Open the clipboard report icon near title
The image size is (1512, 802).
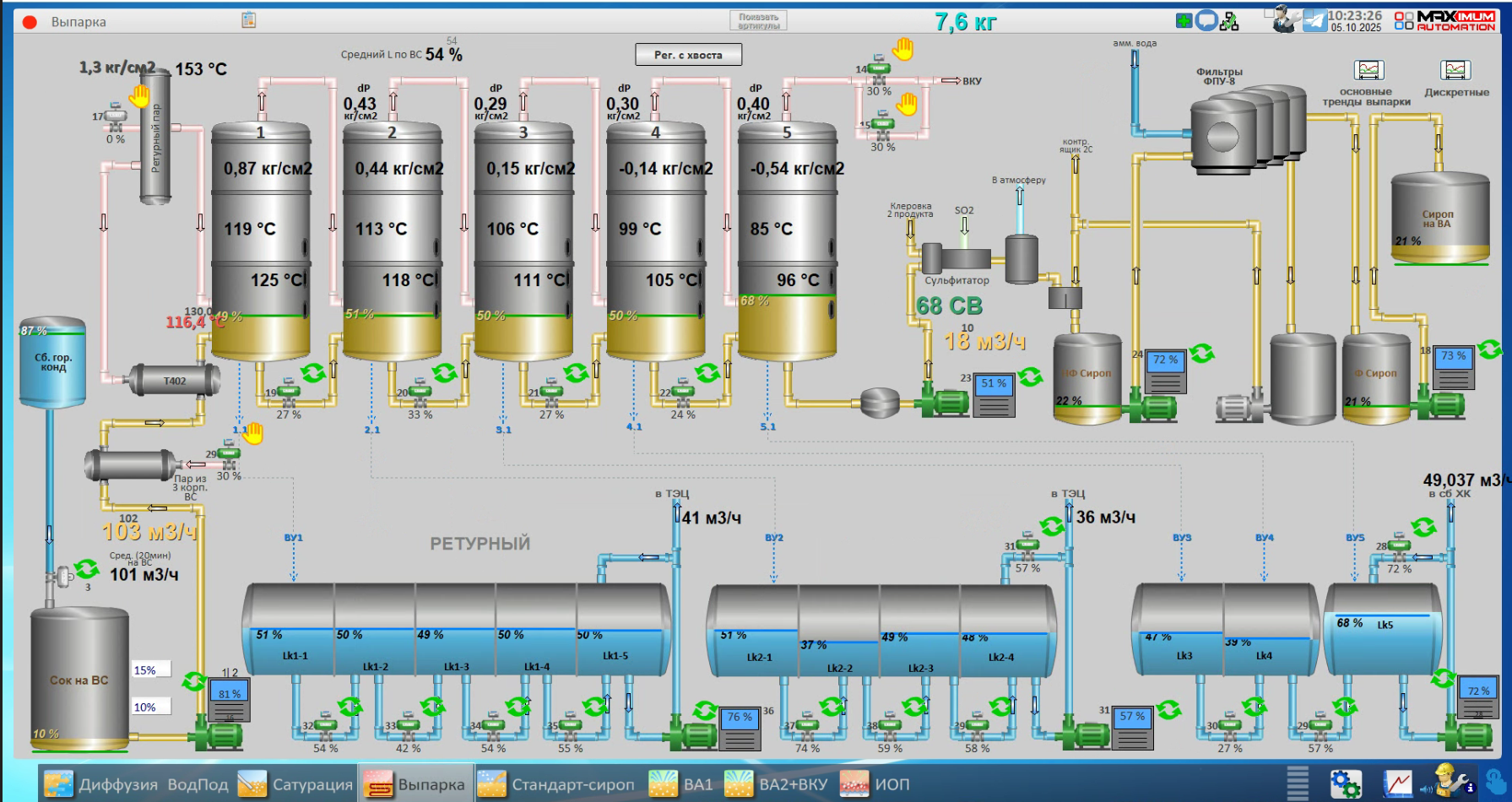tap(248, 19)
